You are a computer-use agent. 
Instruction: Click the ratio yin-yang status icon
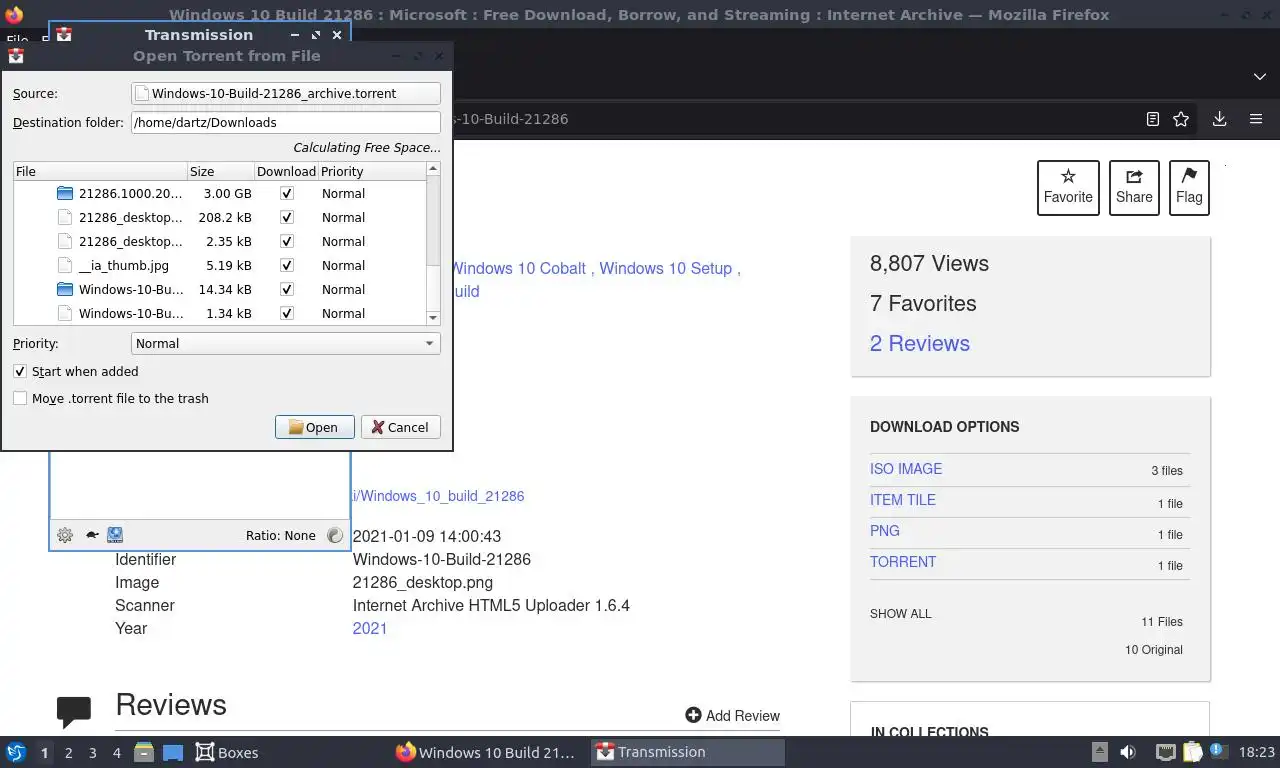click(335, 535)
